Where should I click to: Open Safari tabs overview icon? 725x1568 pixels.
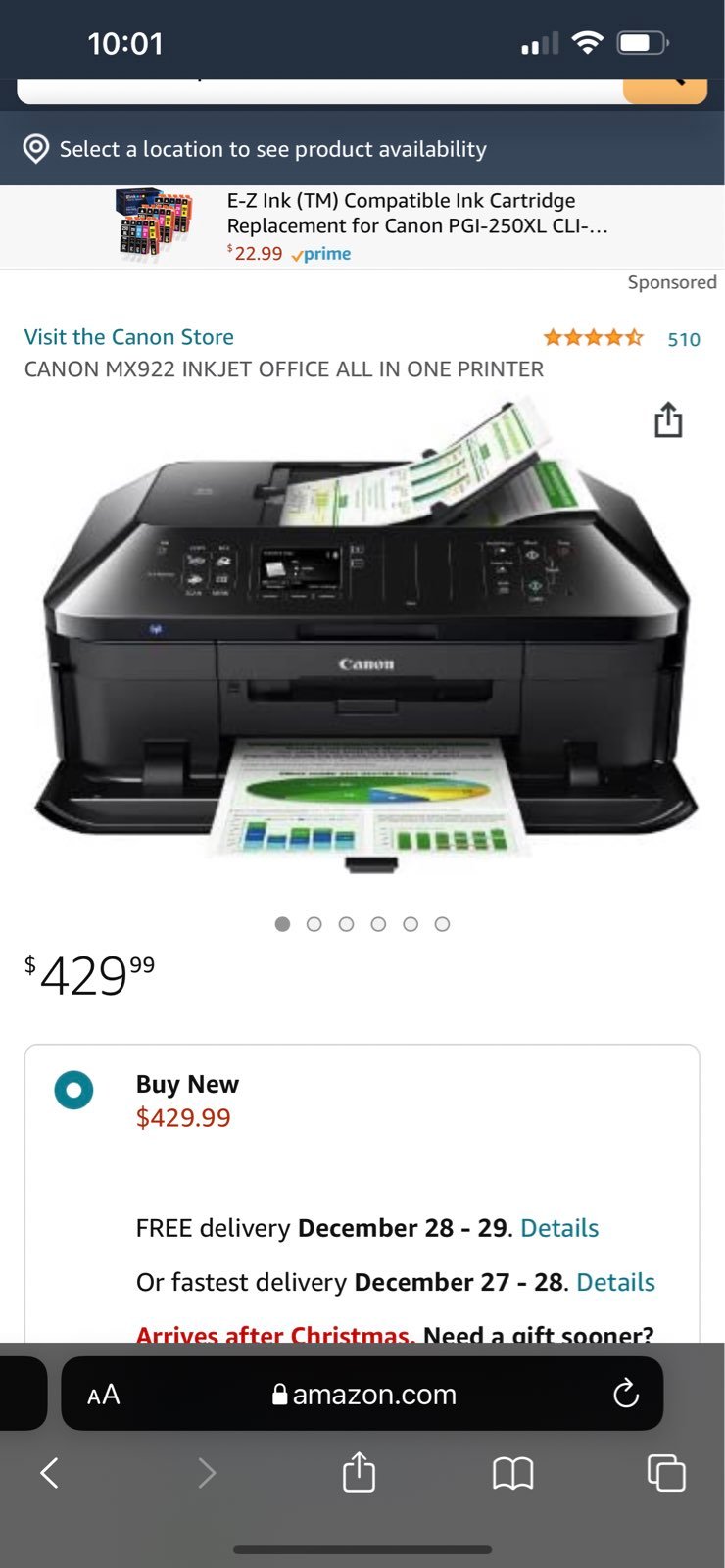(x=666, y=1473)
